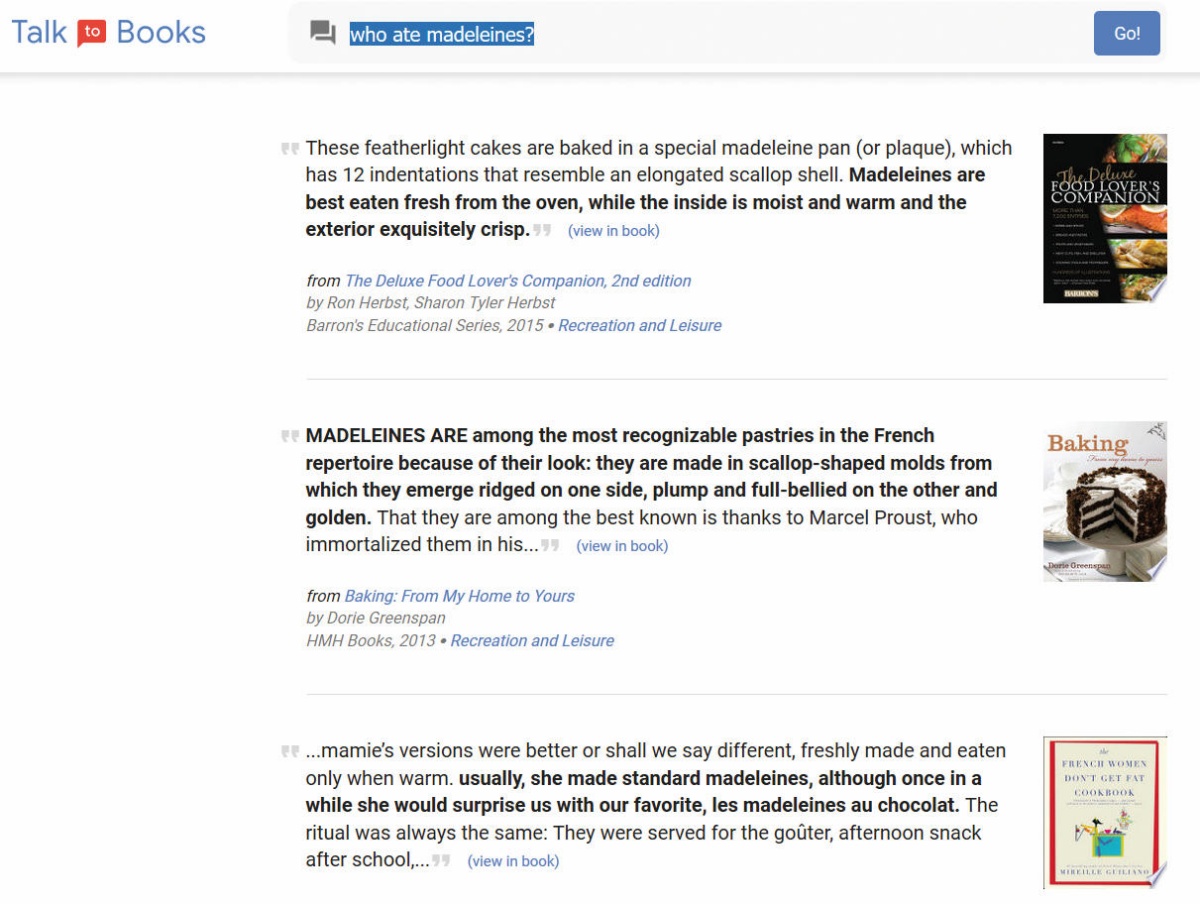Image resolution: width=1200 pixels, height=904 pixels.
Task: Click the opening quote mark icon of first result
Action: click(290, 149)
